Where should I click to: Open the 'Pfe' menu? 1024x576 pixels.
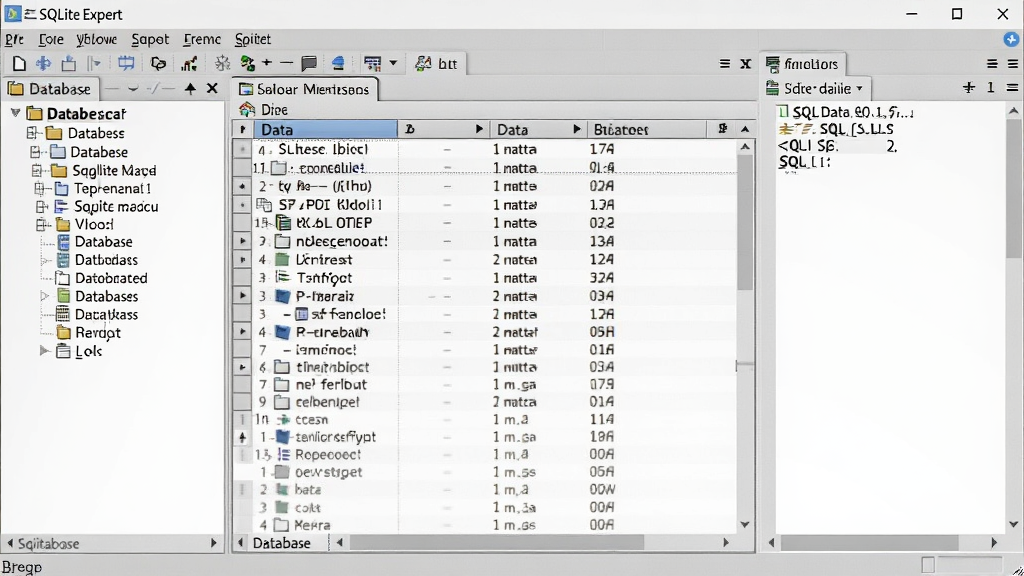[14, 39]
